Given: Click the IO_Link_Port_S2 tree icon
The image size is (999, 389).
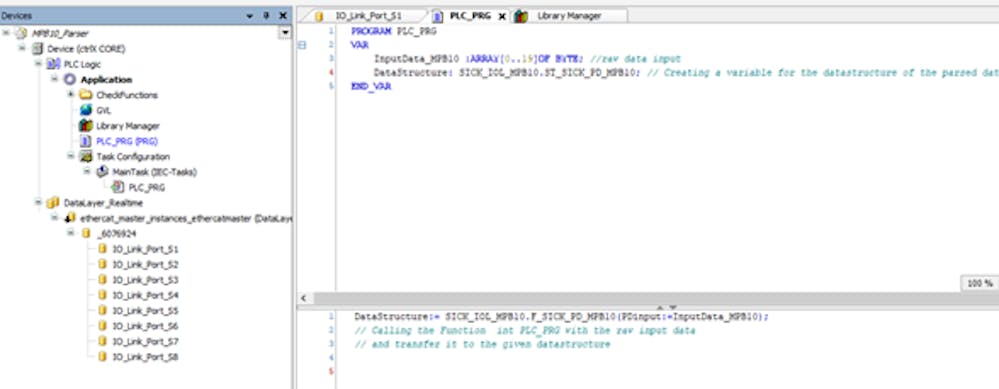Looking at the screenshot, I should (102, 264).
